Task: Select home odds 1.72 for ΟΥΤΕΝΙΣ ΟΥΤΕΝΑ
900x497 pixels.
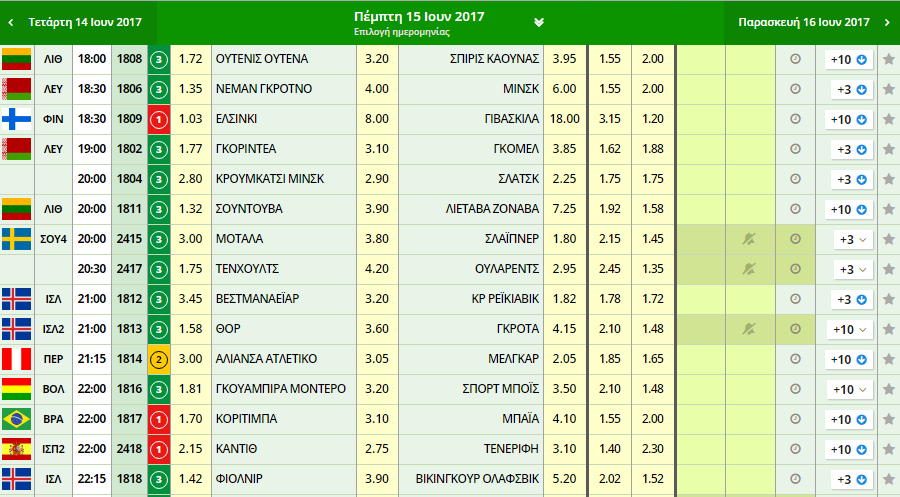Action: (x=190, y=59)
